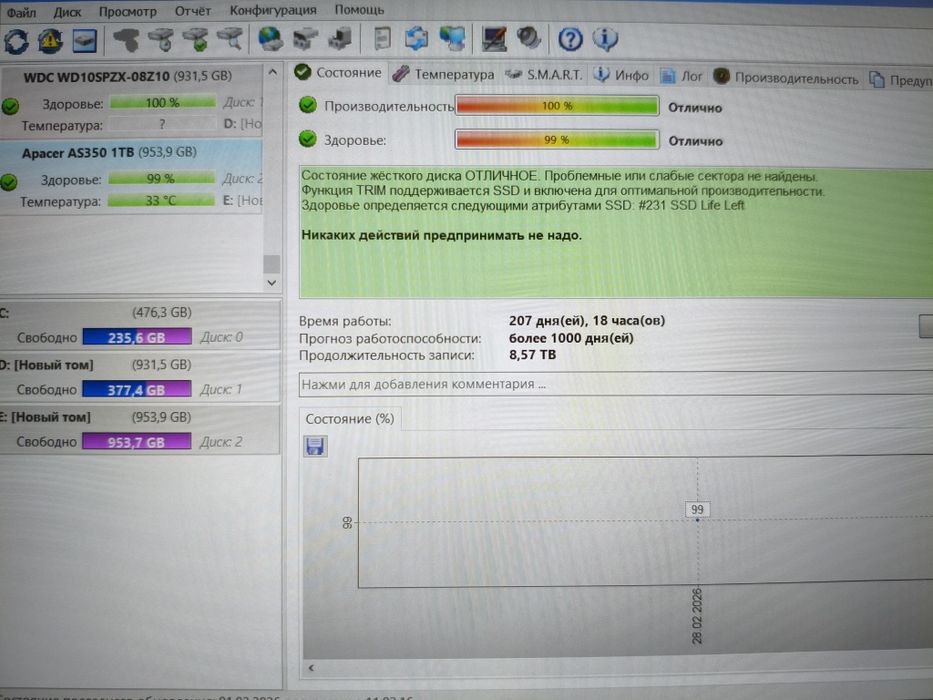Select the D: [Новый том] partition

[139, 377]
